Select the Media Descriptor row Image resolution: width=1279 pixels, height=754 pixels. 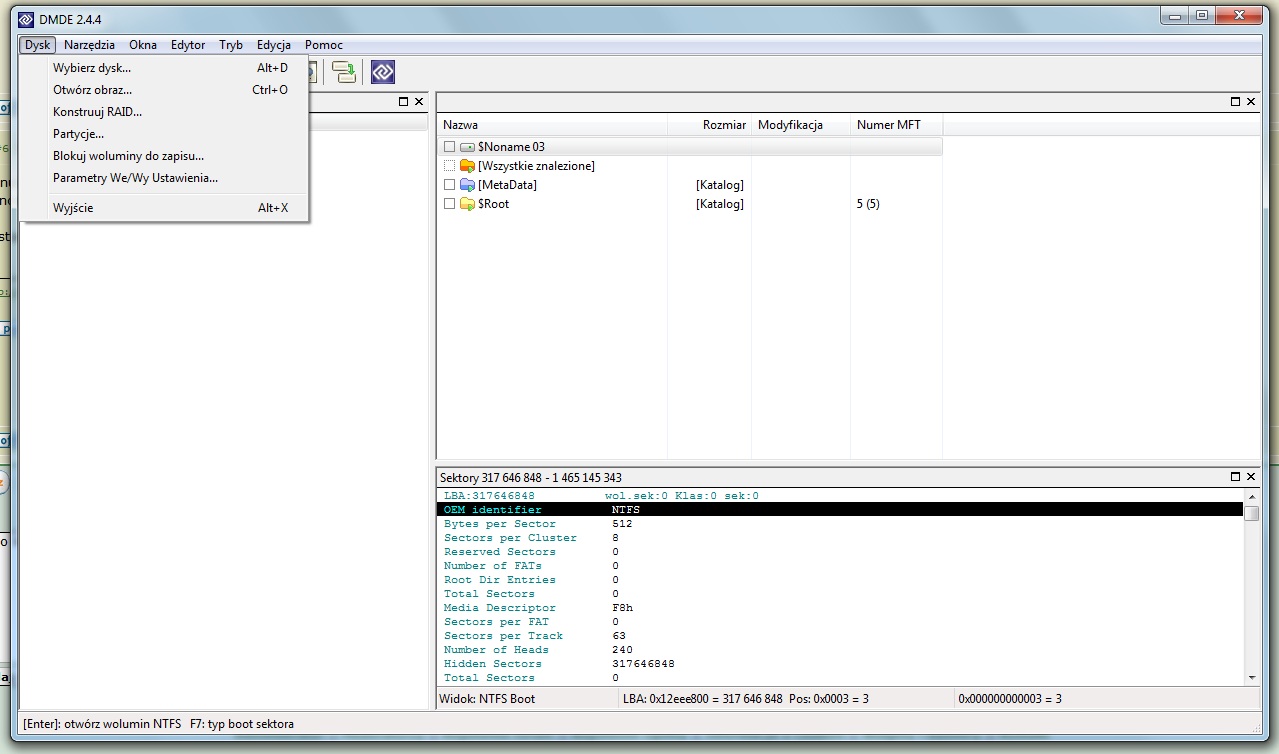(x=841, y=608)
